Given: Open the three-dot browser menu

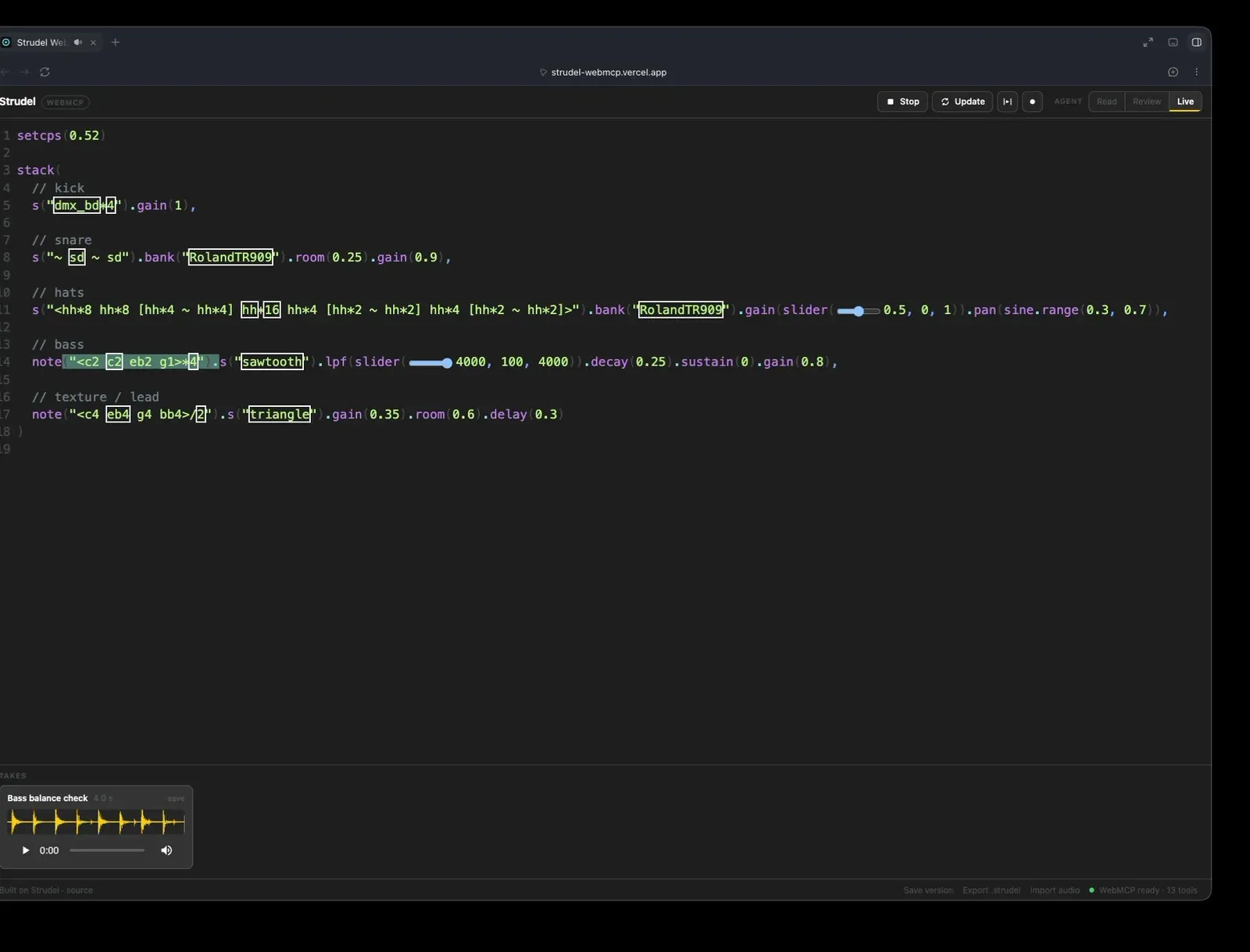Looking at the screenshot, I should 1196,72.
